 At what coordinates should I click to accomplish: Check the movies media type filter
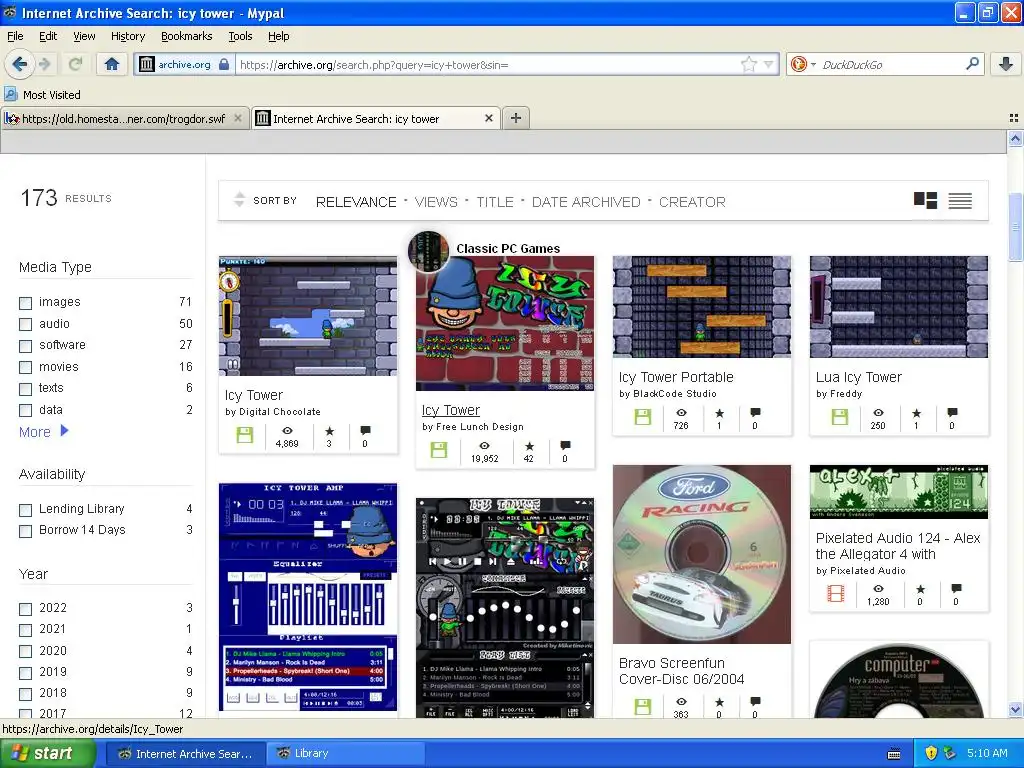pyautogui.click(x=25, y=368)
